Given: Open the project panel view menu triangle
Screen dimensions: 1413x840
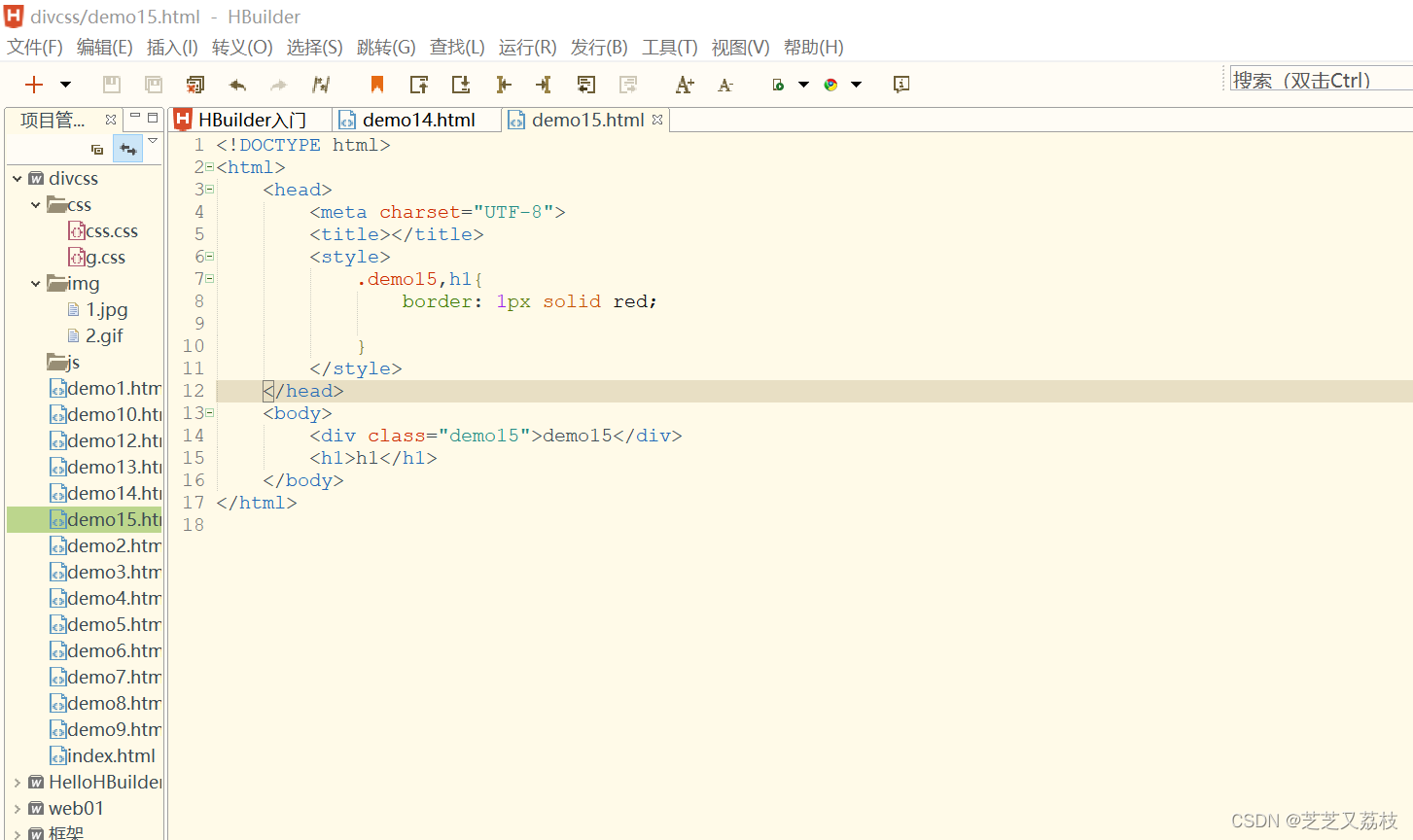Looking at the screenshot, I should click(x=153, y=142).
